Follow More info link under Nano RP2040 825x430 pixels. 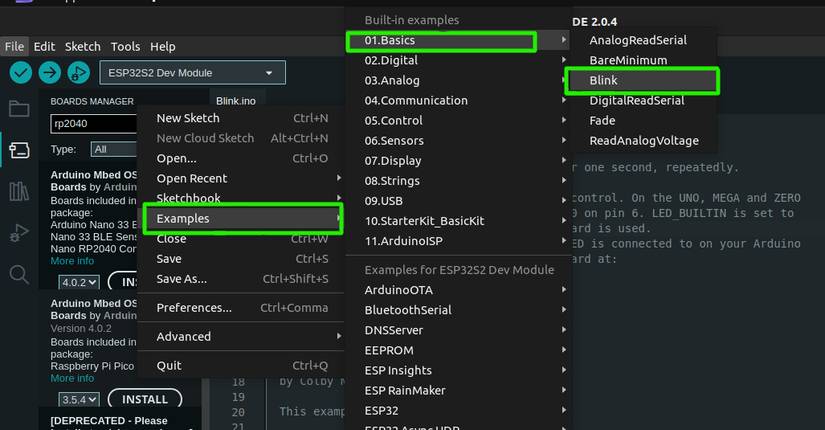72,261
